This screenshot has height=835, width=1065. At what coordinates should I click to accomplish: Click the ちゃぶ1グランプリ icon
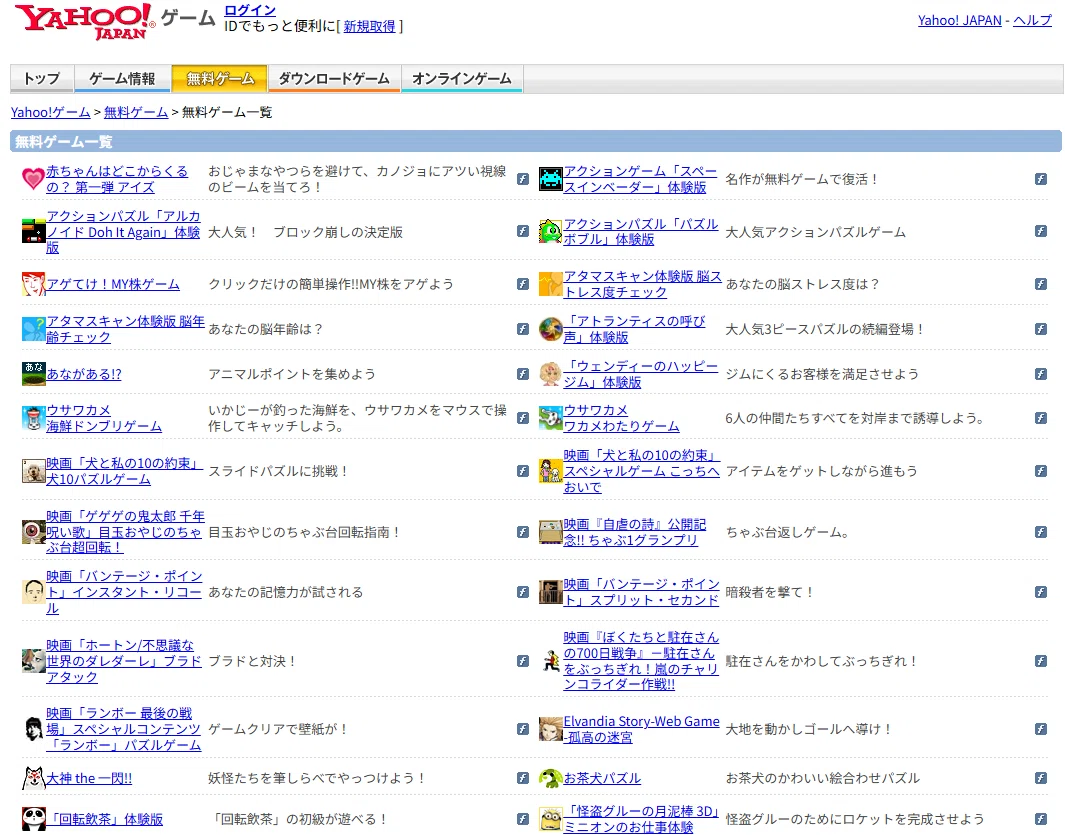551,532
